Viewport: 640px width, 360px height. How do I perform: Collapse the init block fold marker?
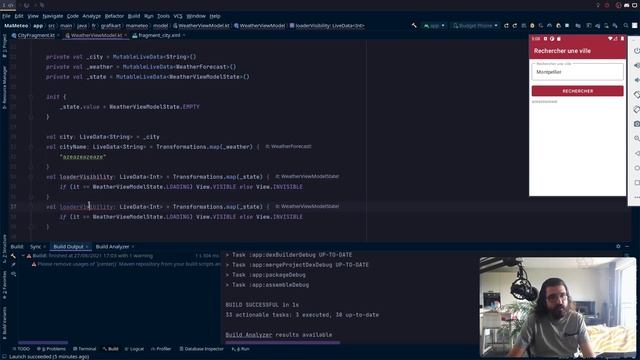(x=31, y=97)
